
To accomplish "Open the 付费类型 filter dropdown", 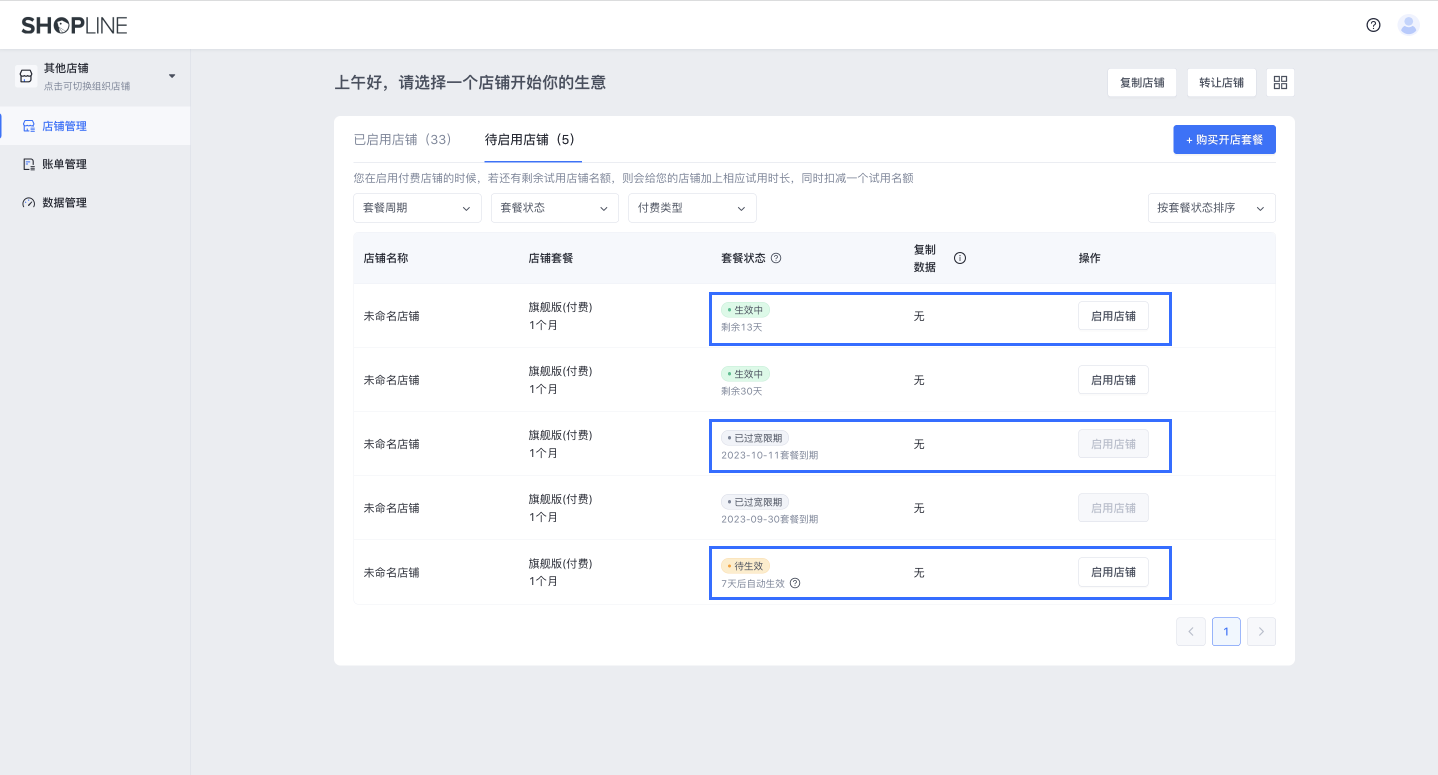I will click(692, 208).
